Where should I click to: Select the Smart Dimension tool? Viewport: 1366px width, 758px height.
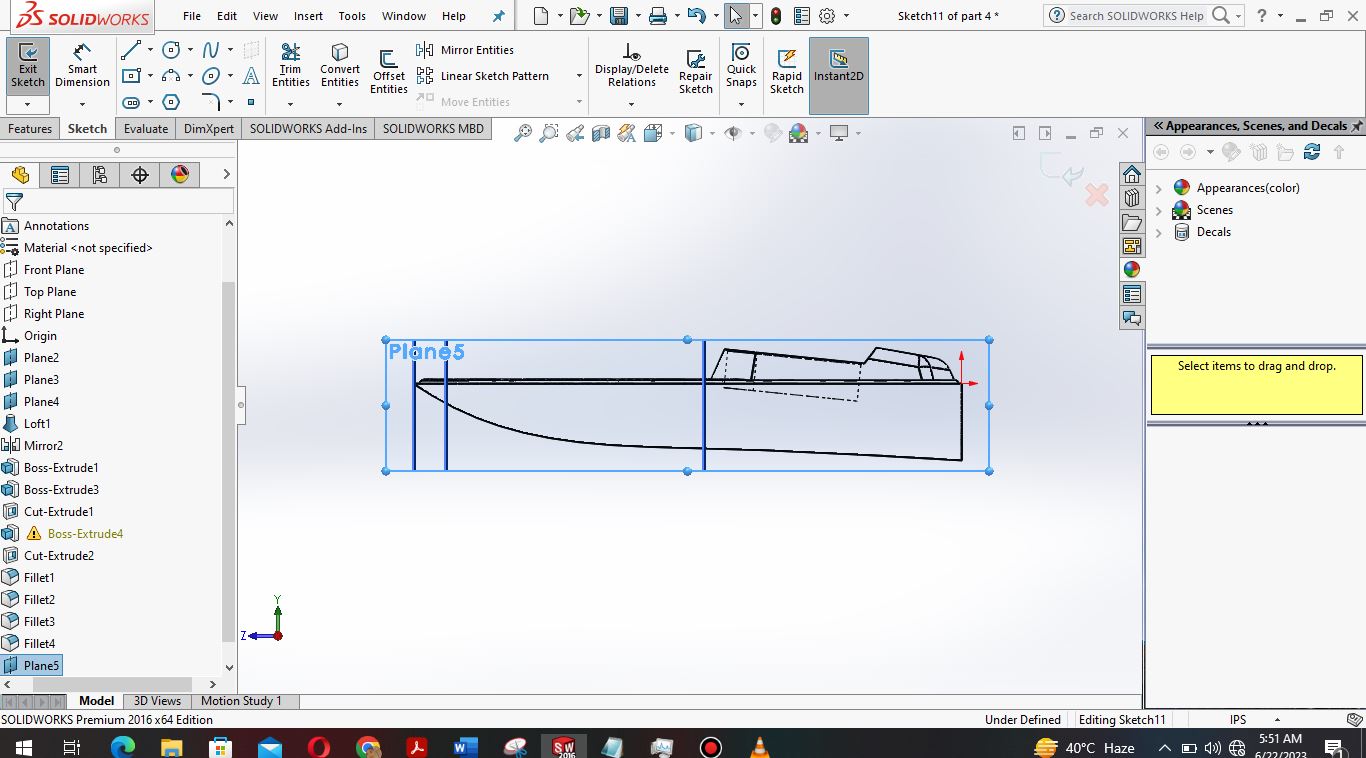[82, 66]
